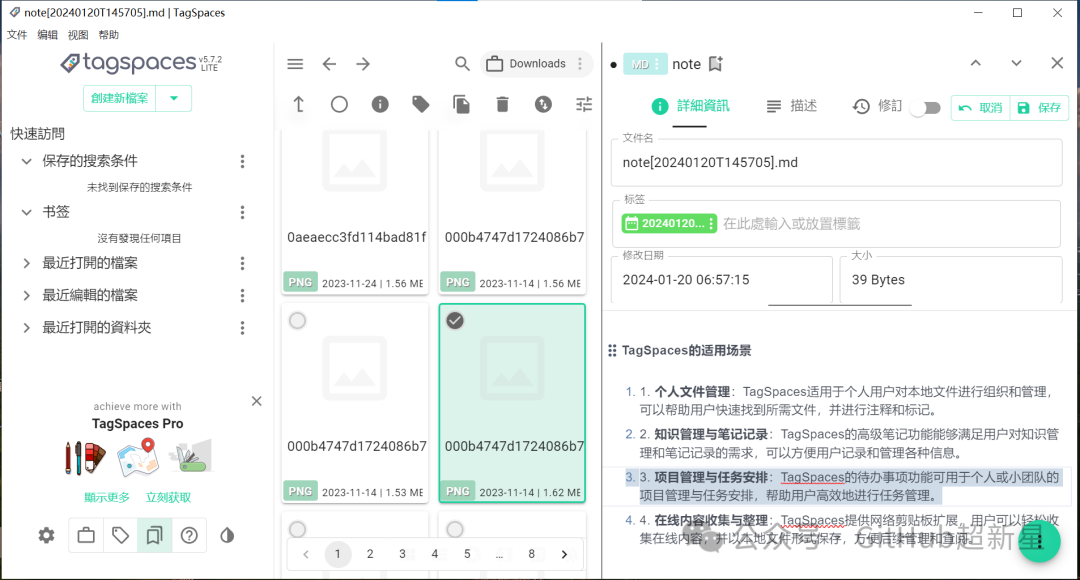Click 保存 save button
The image size is (1080, 580).
tap(1039, 107)
